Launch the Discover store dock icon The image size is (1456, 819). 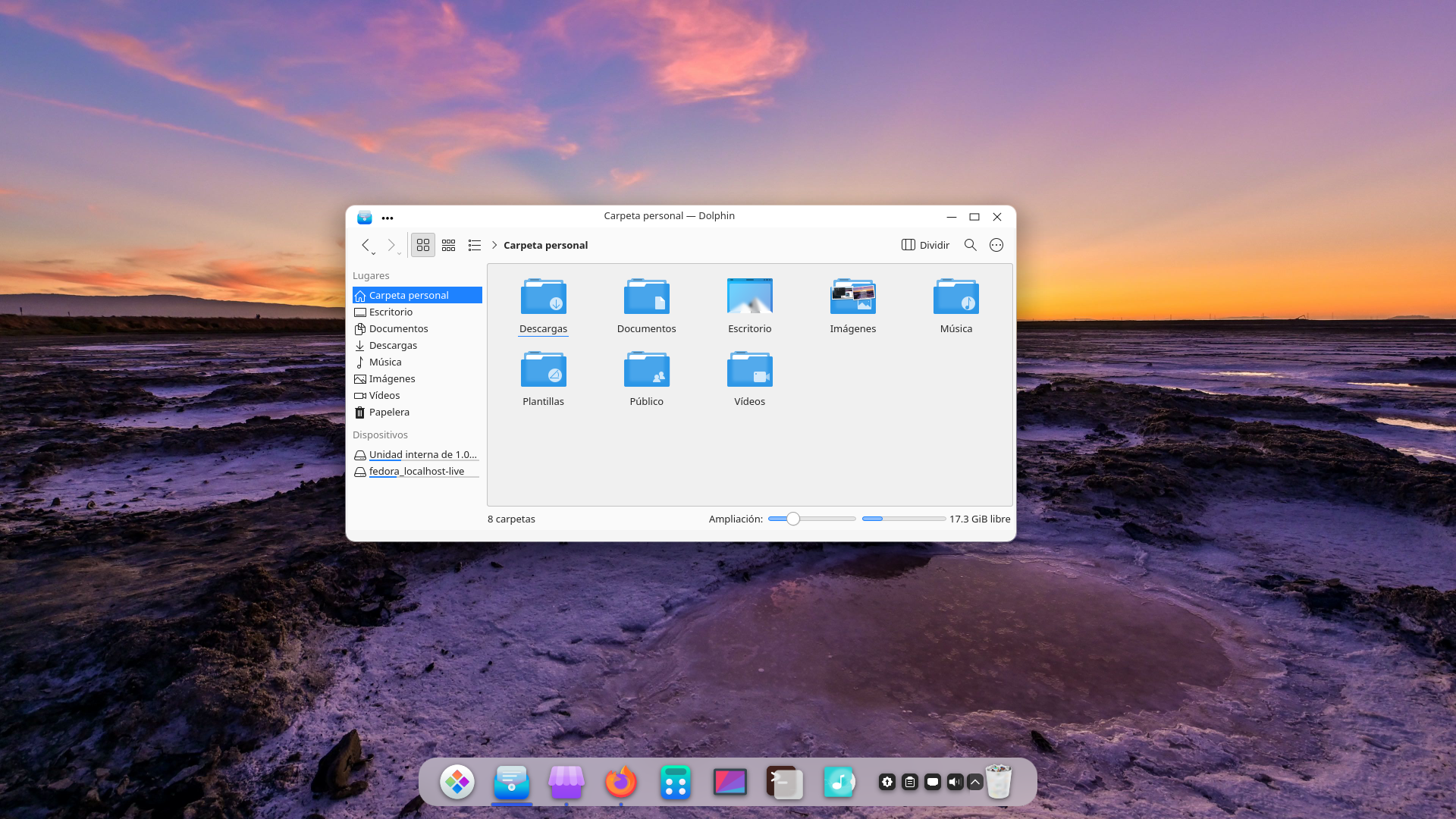566,782
